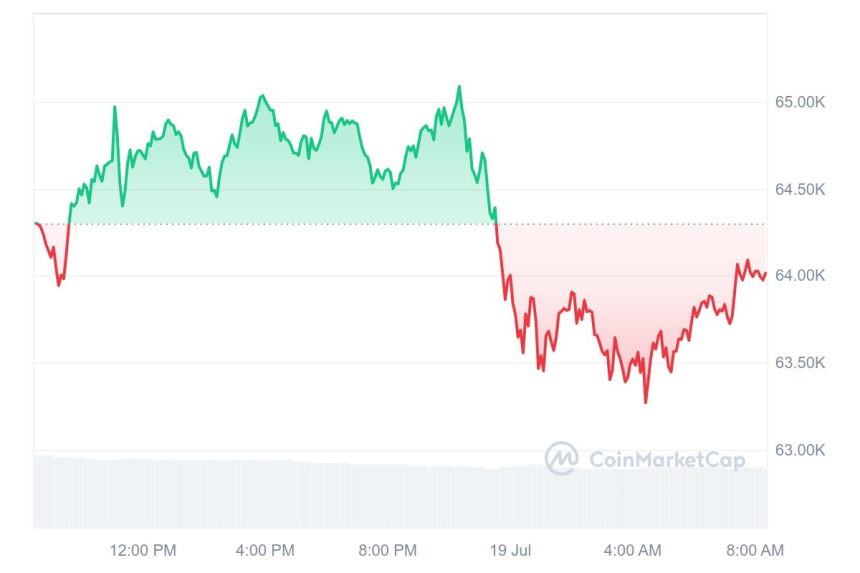The width and height of the screenshot is (860, 573).
Task: Click the gray volume bars area
Action: click(300, 495)
